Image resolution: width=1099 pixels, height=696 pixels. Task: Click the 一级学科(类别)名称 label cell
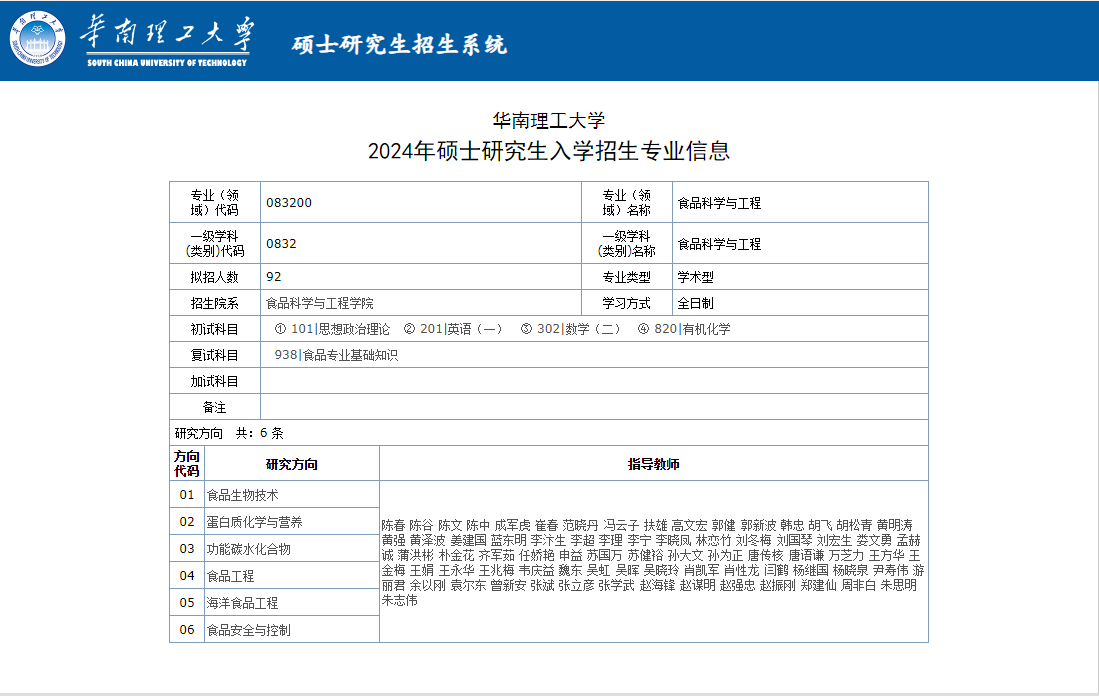coord(627,243)
